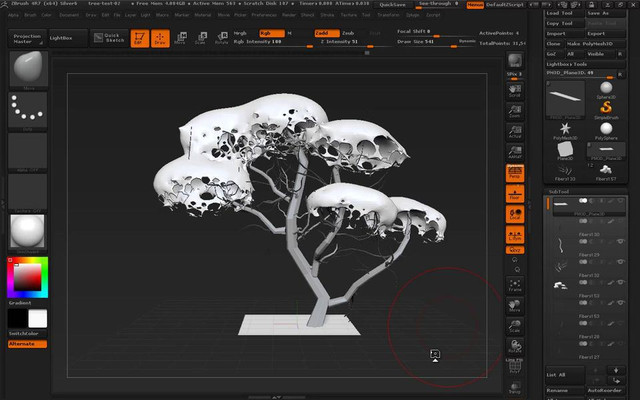This screenshot has width=640, height=400.
Task: Collapse the SubTool palette header
Action: click(560, 189)
